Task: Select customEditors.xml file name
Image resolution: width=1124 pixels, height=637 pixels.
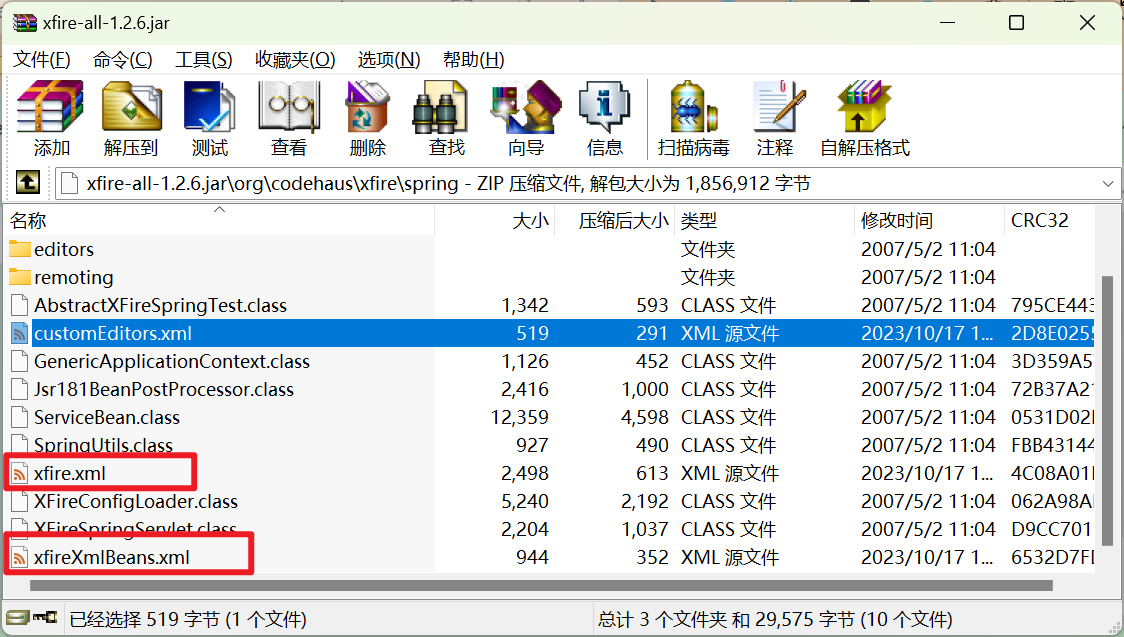Action: pos(113,333)
